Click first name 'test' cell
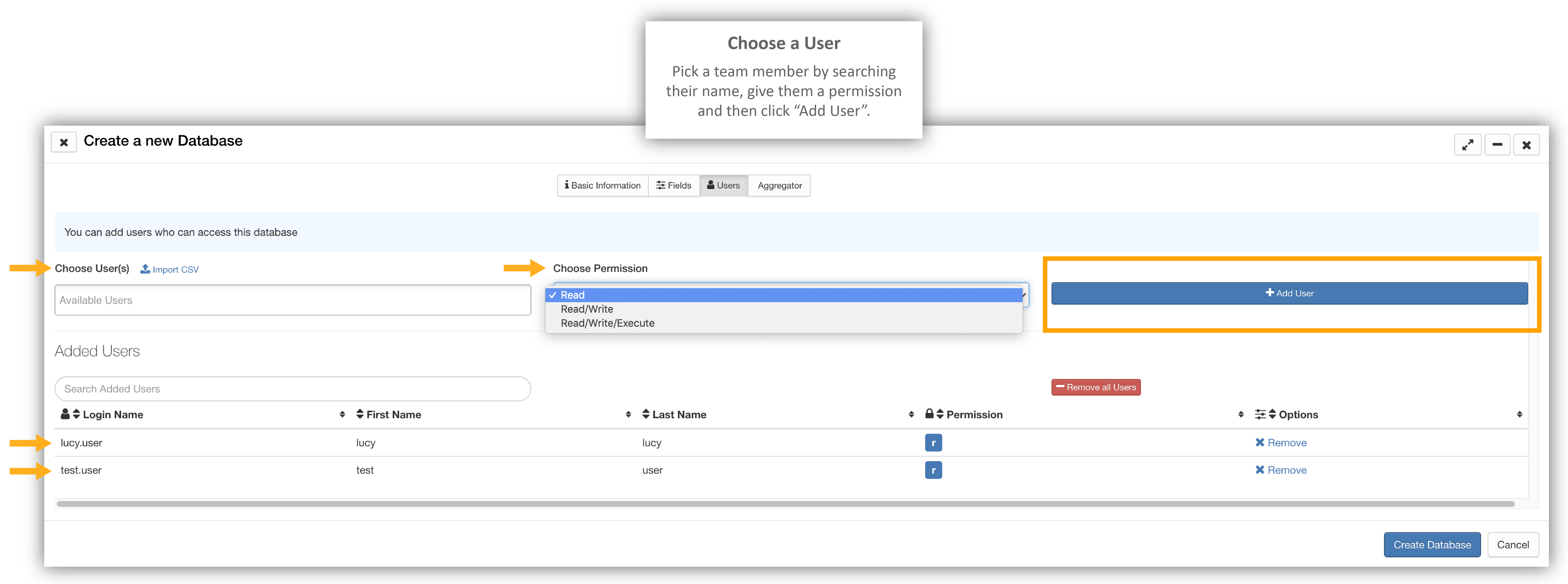 pyautogui.click(x=365, y=470)
